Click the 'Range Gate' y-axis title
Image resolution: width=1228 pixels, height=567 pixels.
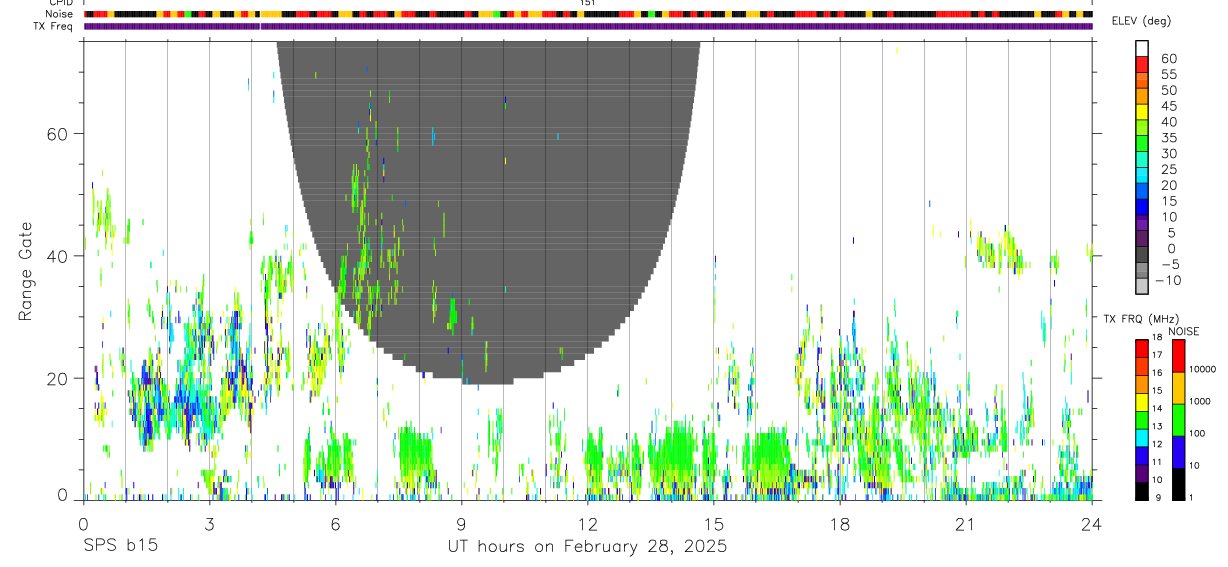click(25, 272)
